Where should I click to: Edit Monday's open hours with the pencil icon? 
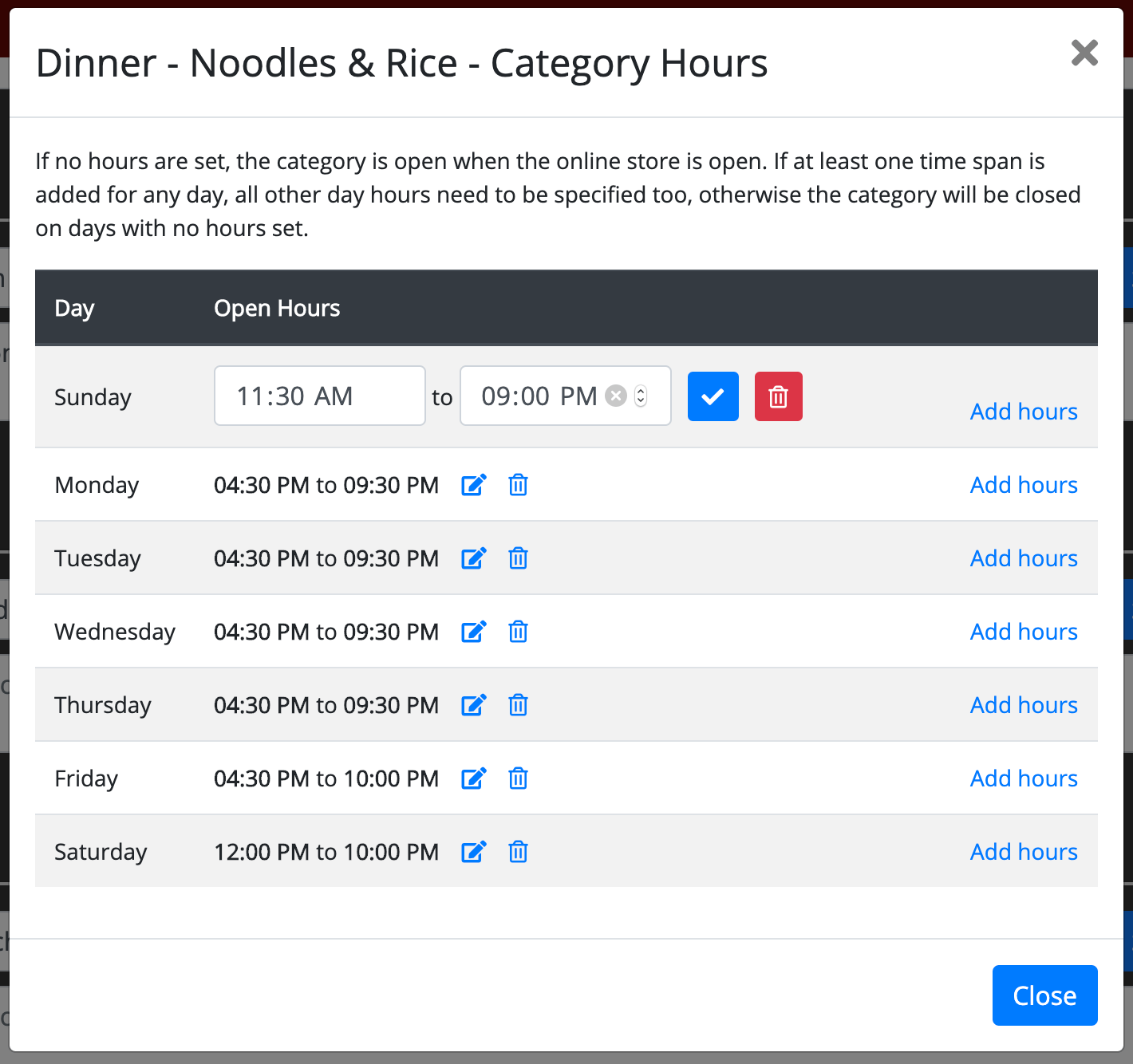coord(474,485)
